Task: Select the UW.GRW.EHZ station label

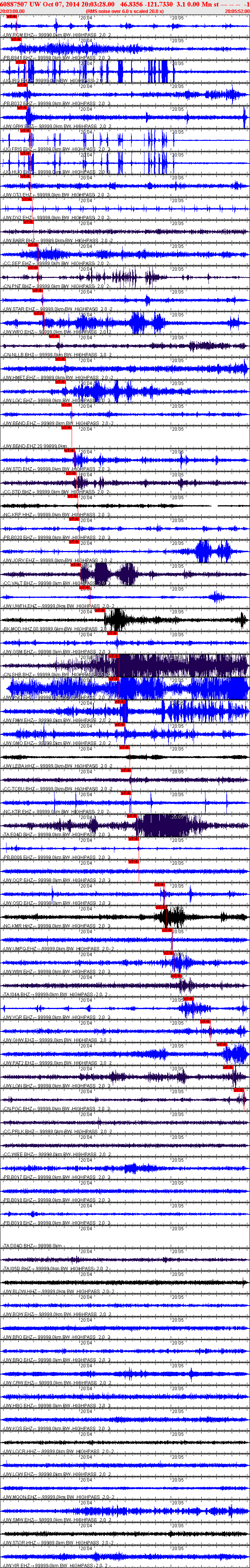Action: (x=57, y=127)
